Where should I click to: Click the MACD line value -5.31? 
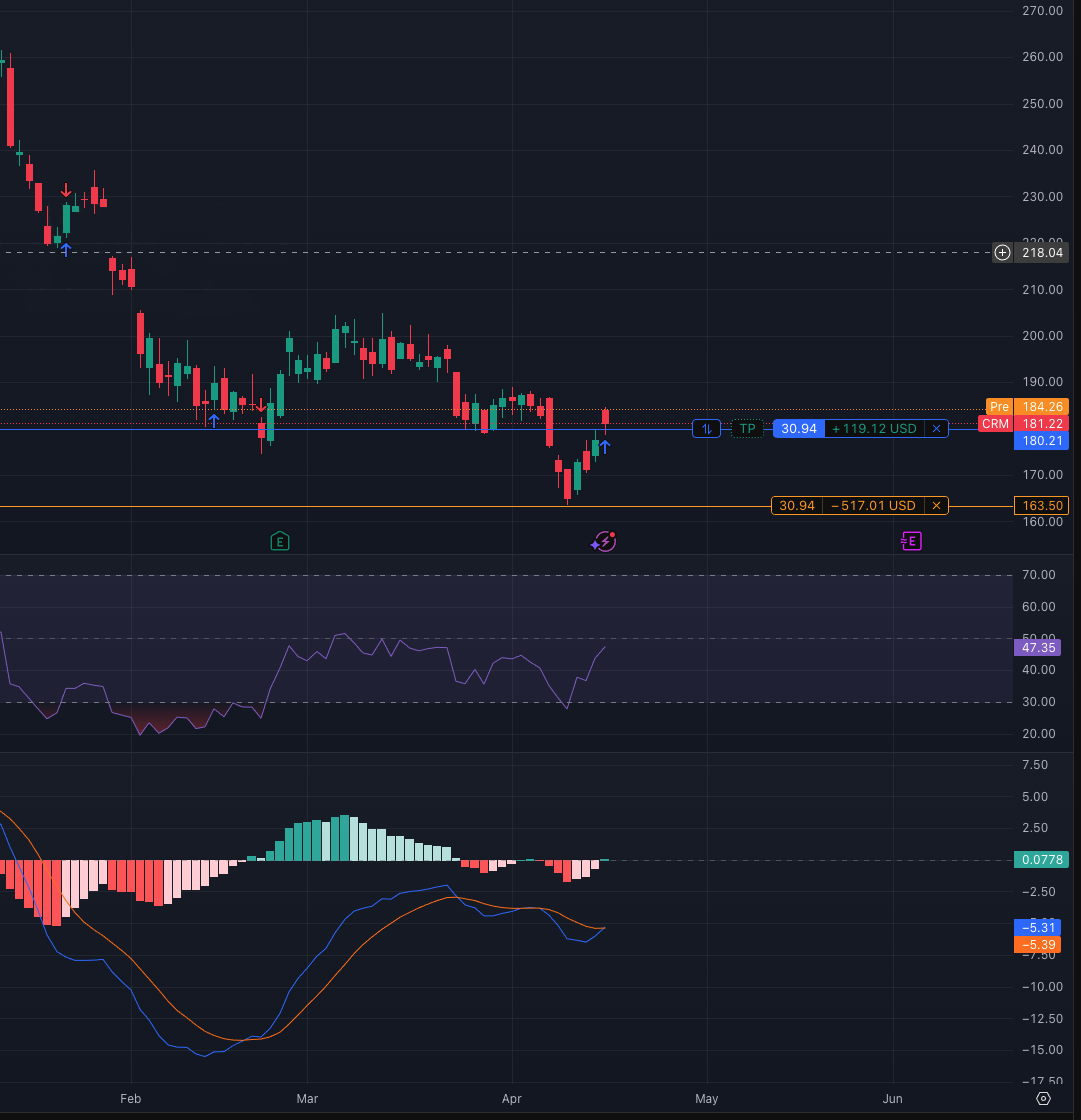[x=1037, y=928]
